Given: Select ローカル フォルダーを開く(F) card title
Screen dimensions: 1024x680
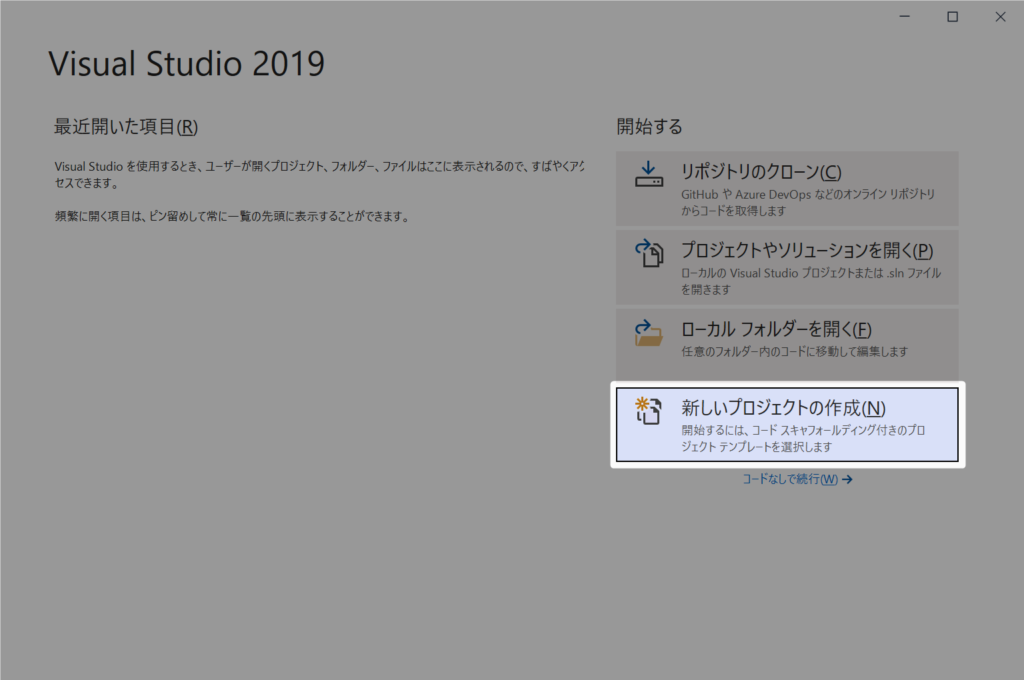Looking at the screenshot, I should point(776,329).
